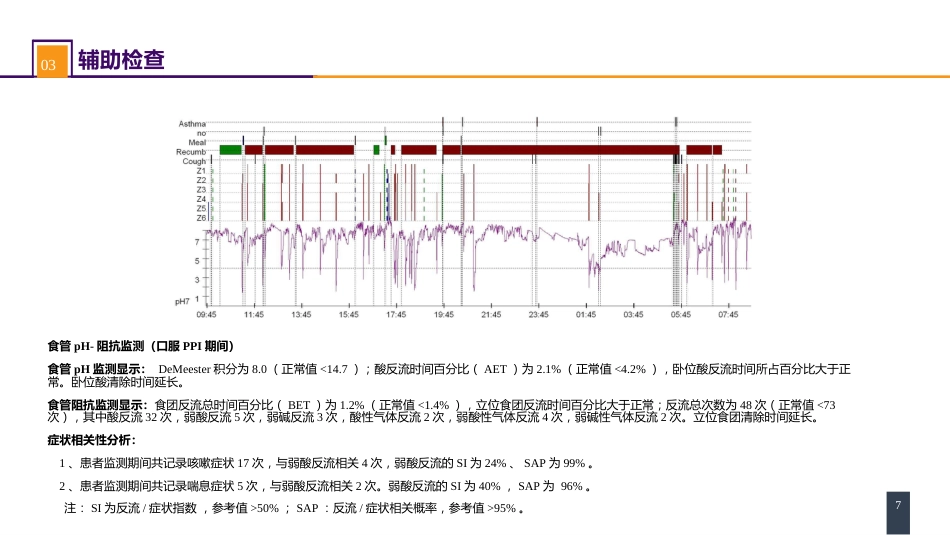Click the pH axis tick value 5
This screenshot has width=950, height=535.
pyautogui.click(x=197, y=261)
